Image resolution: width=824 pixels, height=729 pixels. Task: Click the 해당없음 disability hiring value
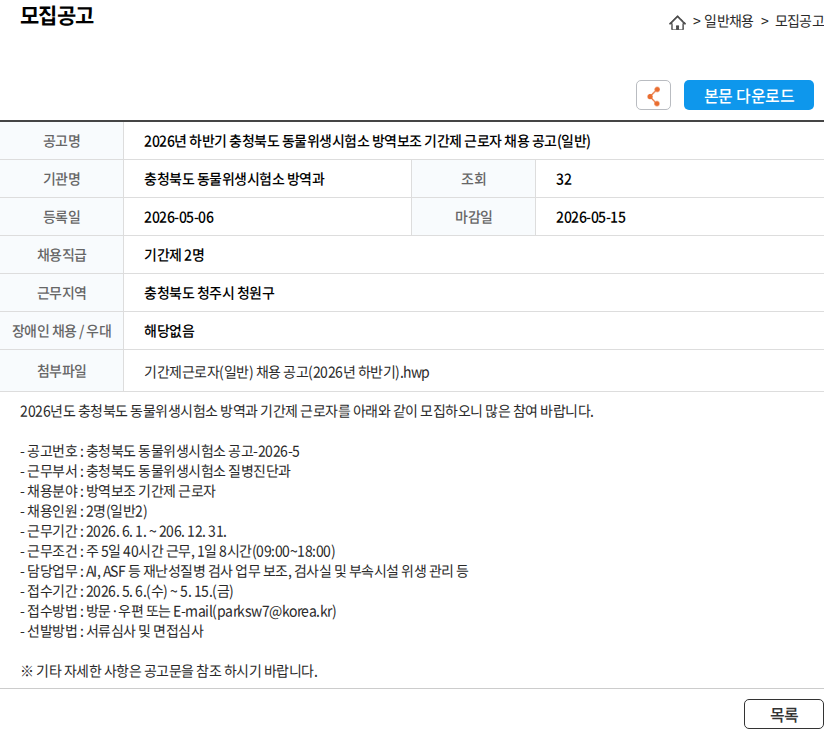click(169, 331)
